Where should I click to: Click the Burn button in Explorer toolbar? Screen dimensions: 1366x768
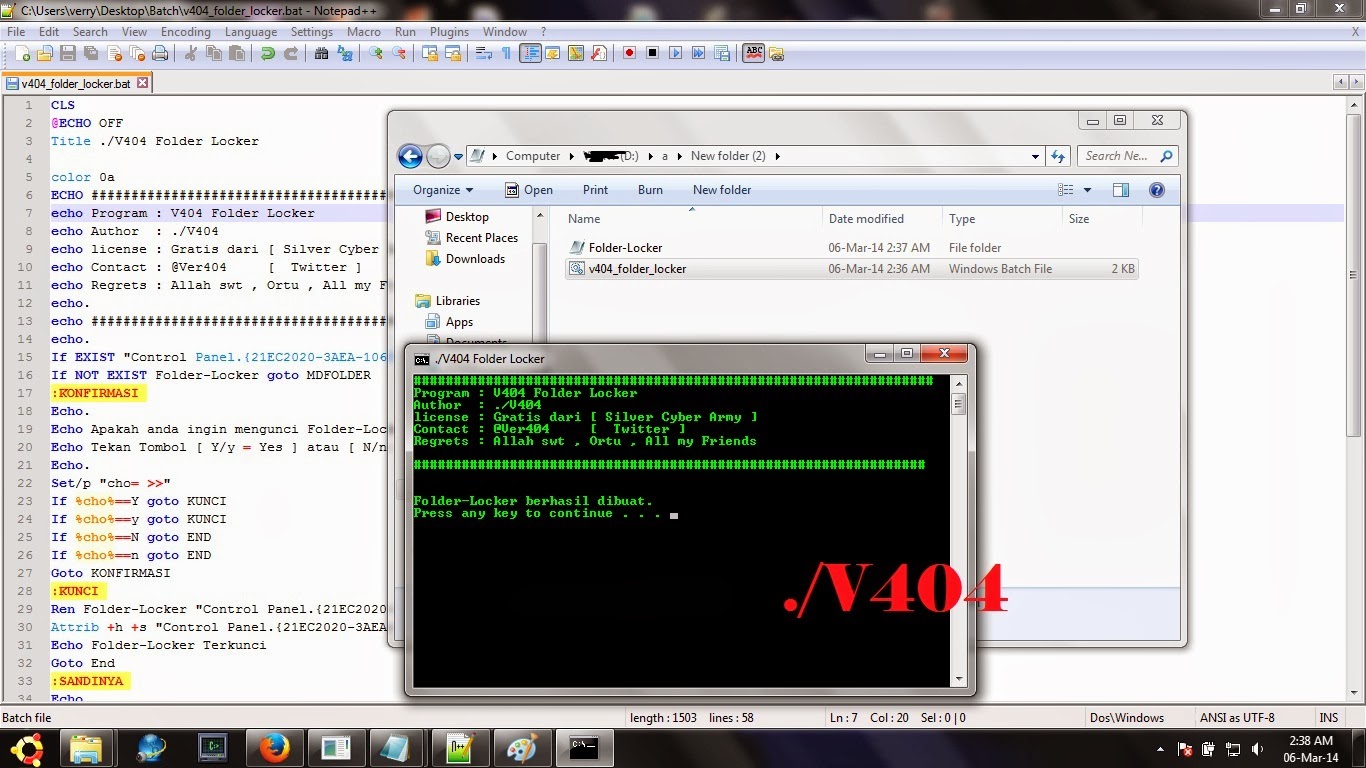(650, 190)
